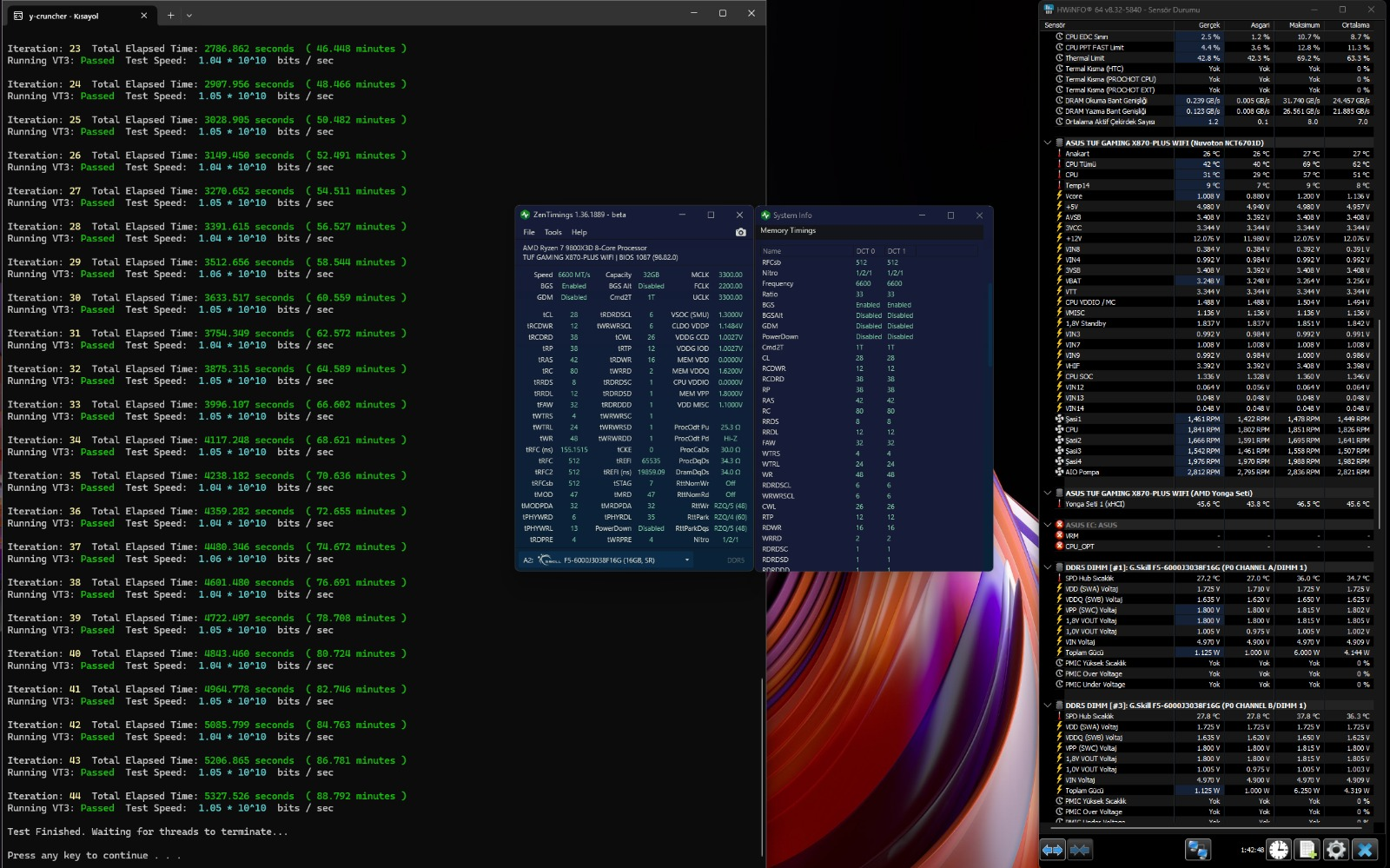Click the lightning icon beside Vcore

pos(1059,196)
